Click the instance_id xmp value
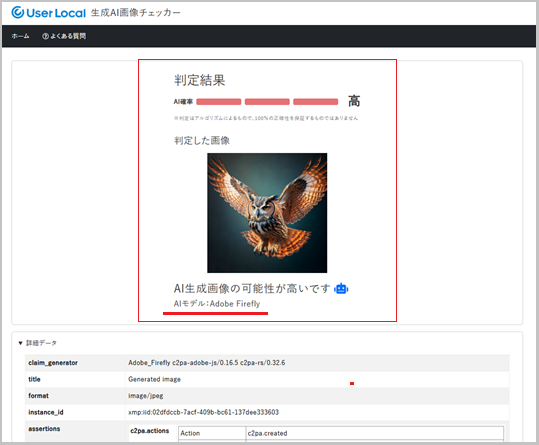Image resolution: width=539 pixels, height=445 pixels. point(204,412)
